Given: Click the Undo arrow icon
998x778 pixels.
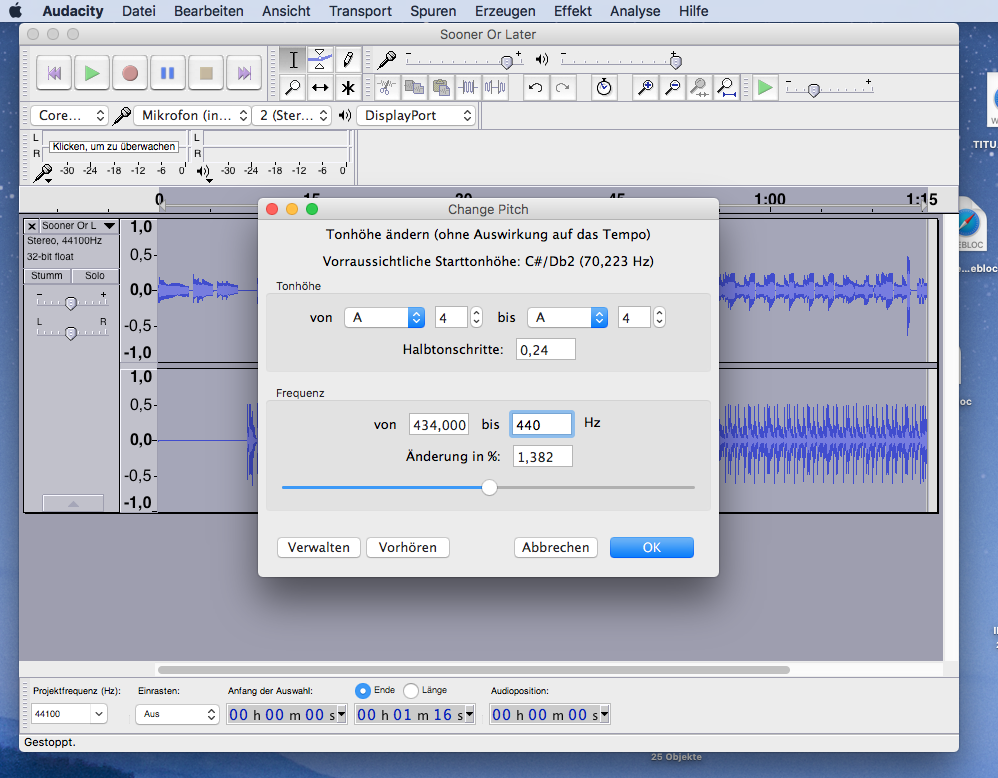Looking at the screenshot, I should [536, 88].
